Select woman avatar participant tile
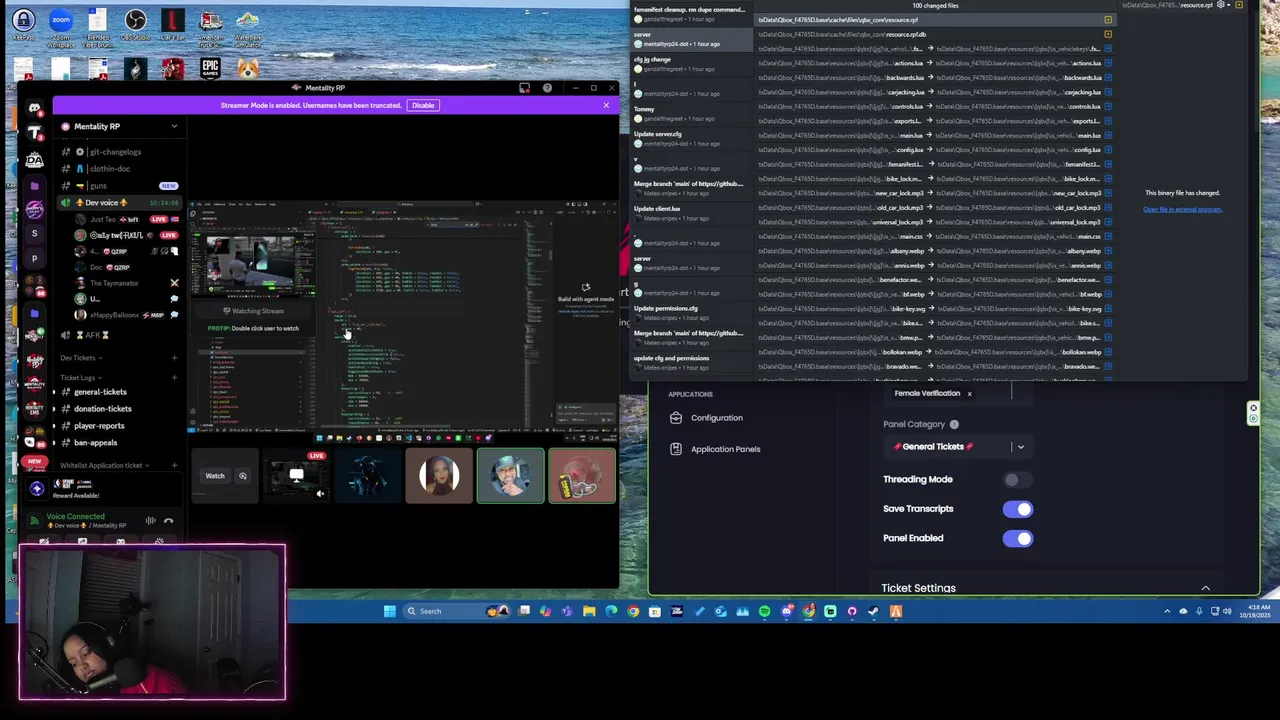 439,476
